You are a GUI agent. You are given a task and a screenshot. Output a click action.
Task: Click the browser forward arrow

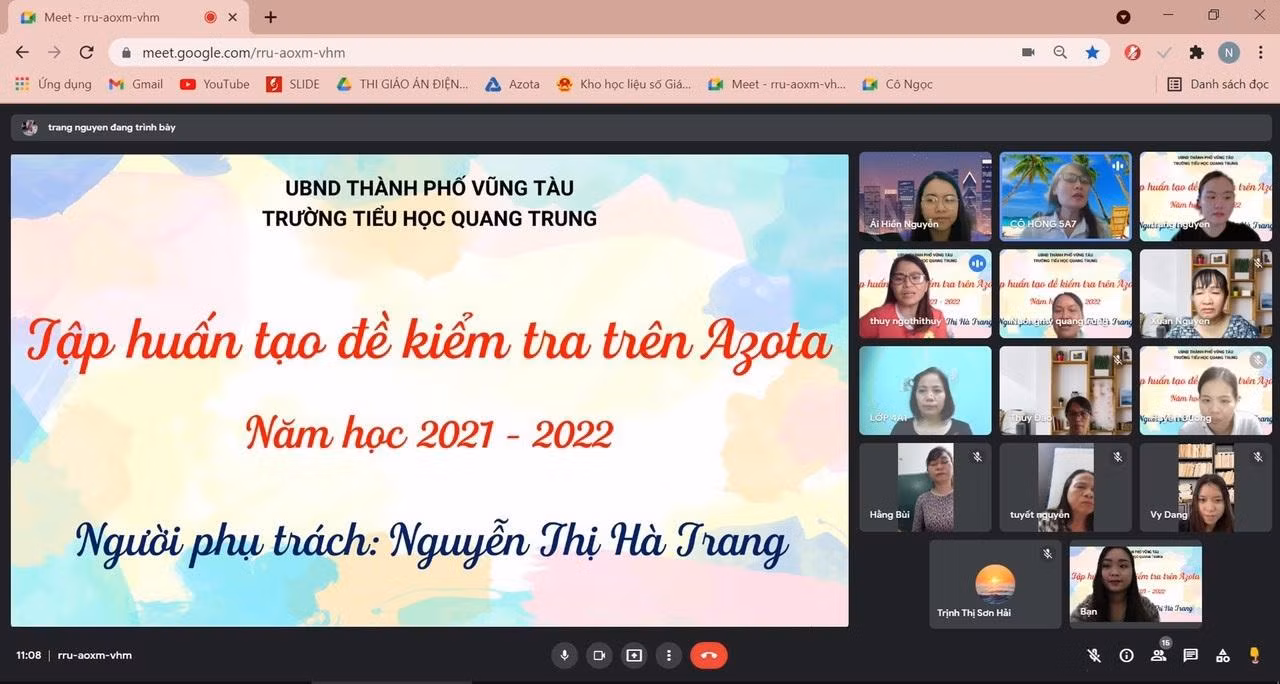pos(54,52)
